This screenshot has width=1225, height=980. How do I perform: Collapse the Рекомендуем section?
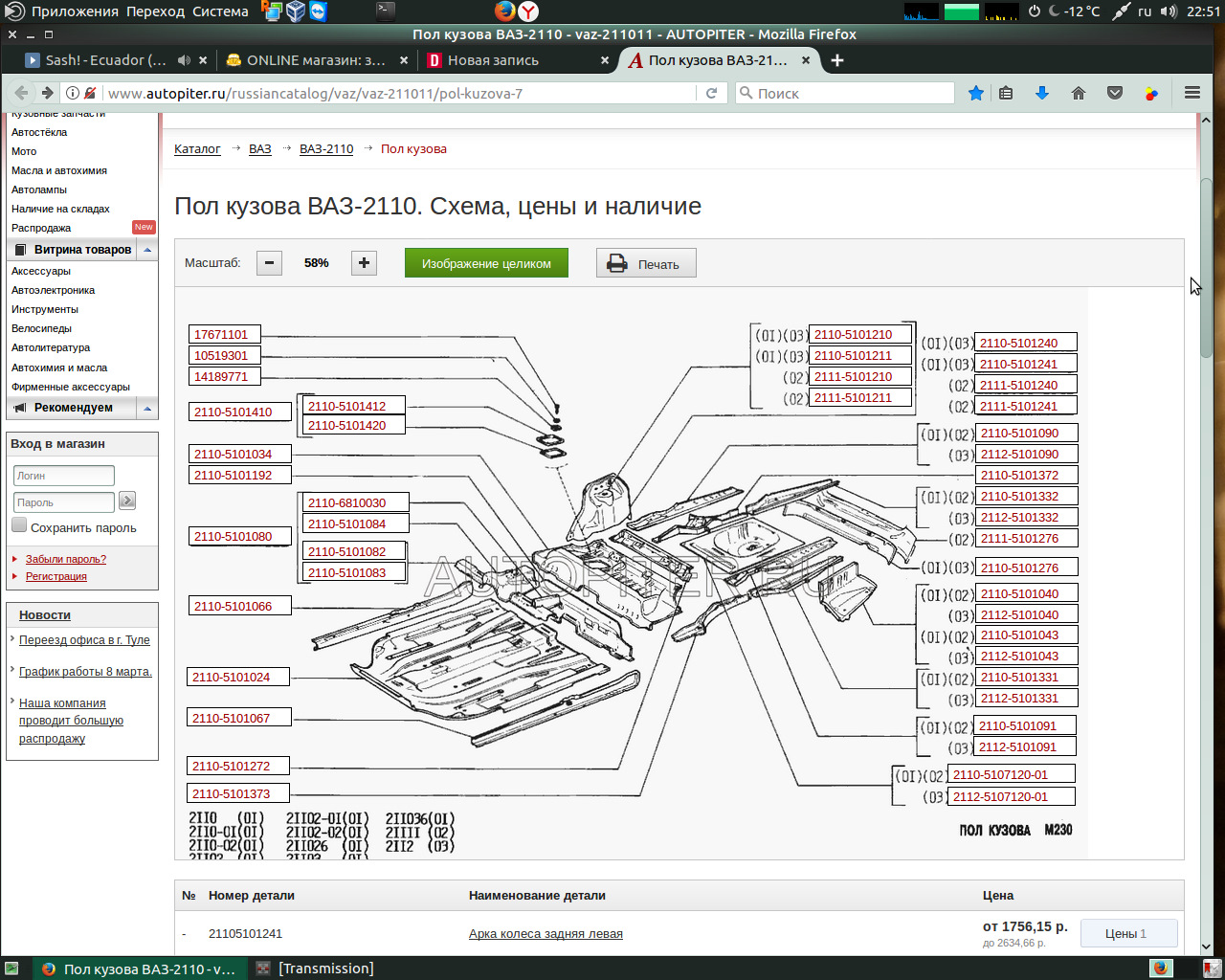pyautogui.click(x=147, y=409)
